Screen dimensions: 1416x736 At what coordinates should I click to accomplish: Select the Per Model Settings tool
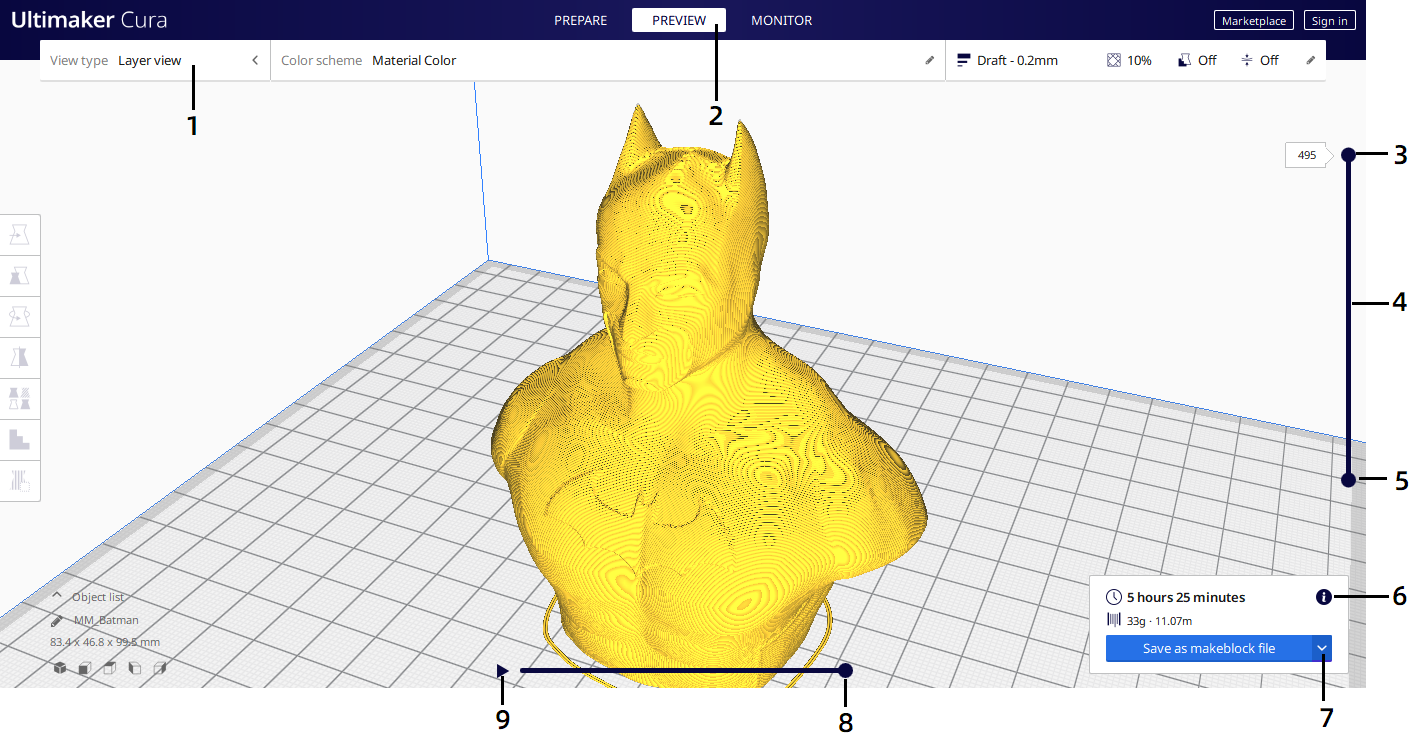[20, 399]
